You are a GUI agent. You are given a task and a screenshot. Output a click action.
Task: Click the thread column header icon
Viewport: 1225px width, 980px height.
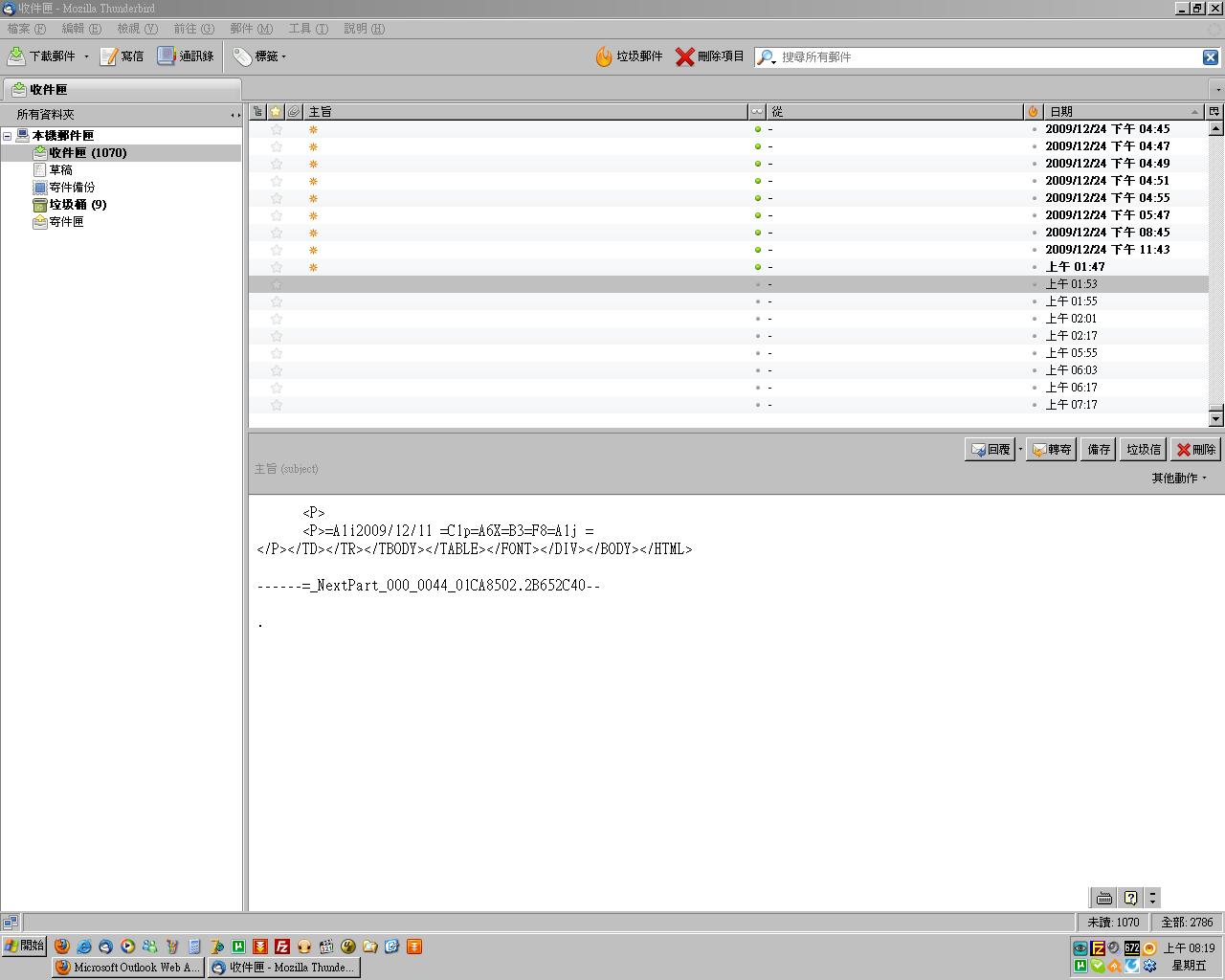[x=257, y=112]
